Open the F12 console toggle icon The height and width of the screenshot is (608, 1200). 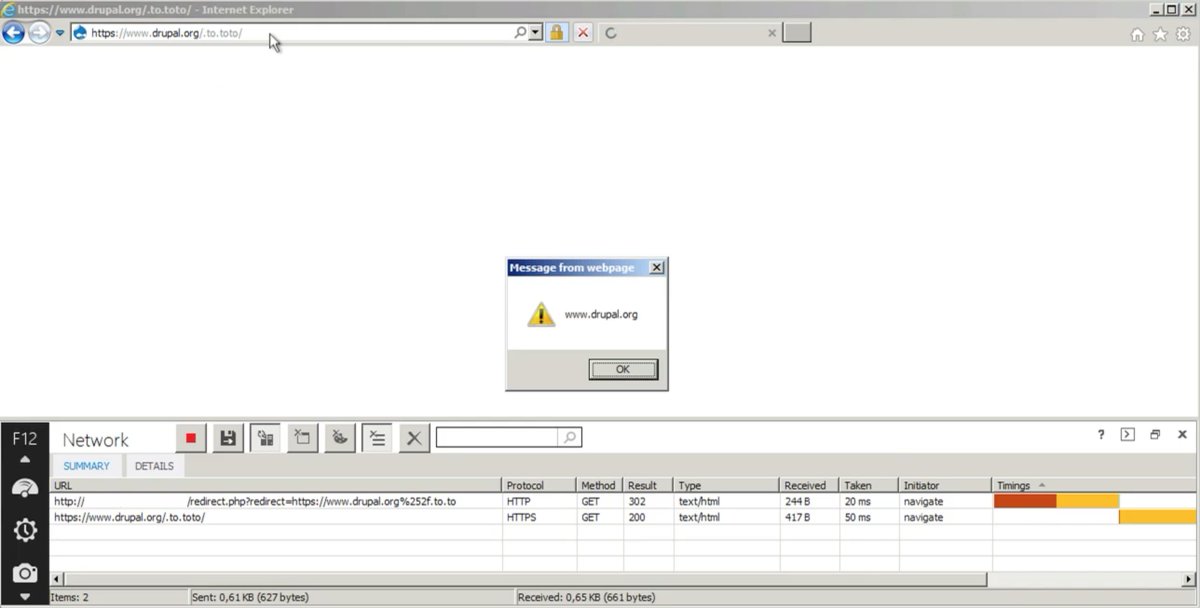point(1128,435)
